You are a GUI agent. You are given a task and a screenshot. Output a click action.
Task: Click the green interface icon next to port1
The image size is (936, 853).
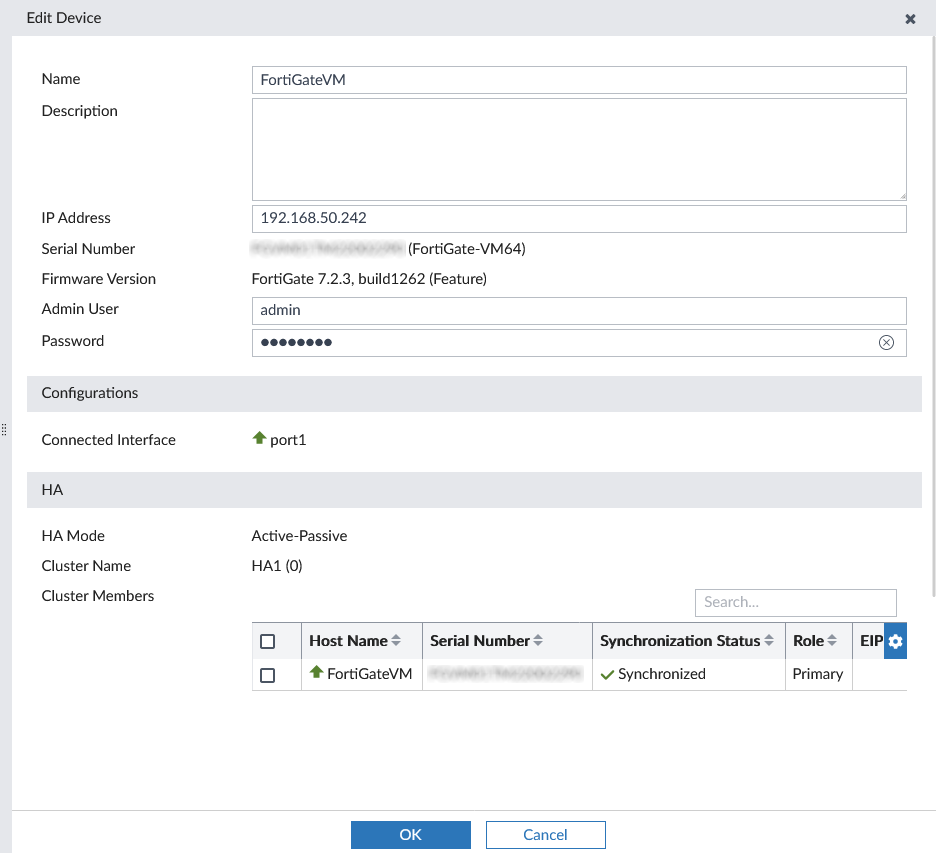258,439
